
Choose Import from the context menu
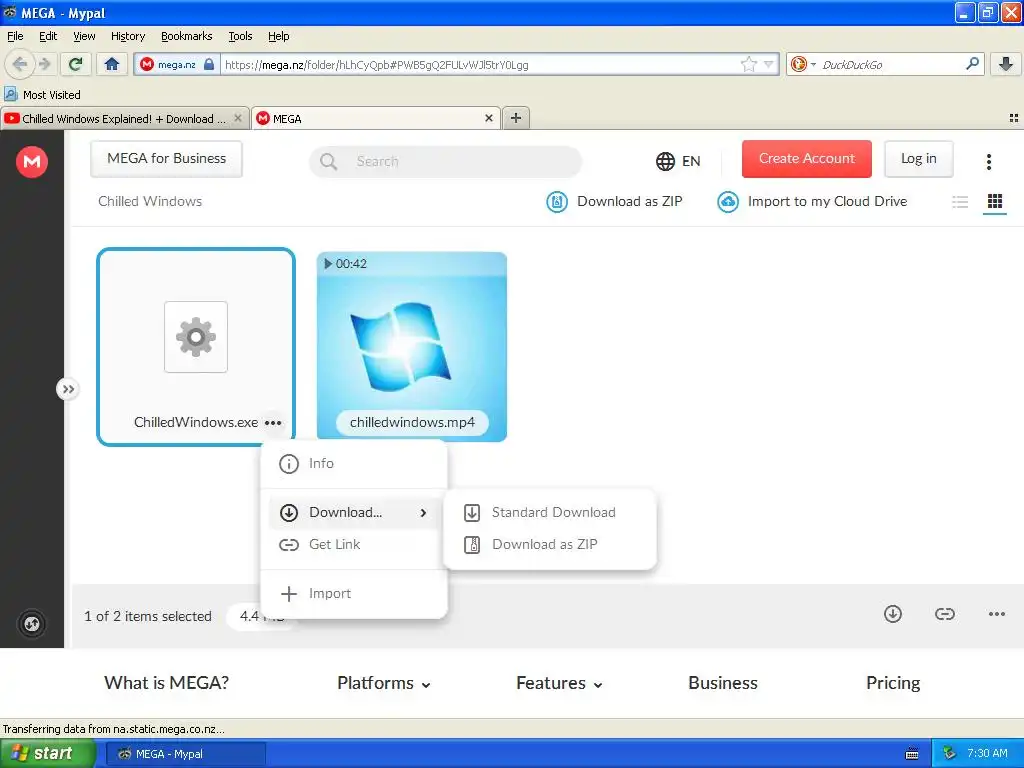tap(354, 594)
